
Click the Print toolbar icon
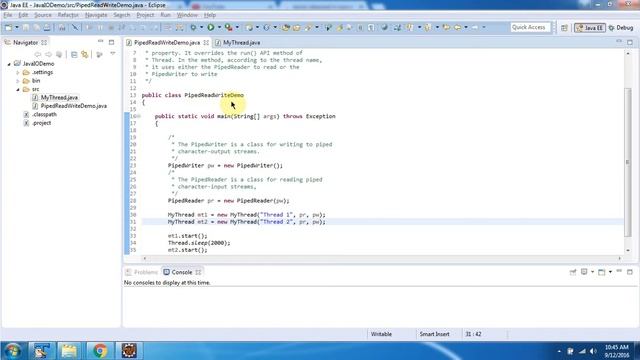click(47, 27)
